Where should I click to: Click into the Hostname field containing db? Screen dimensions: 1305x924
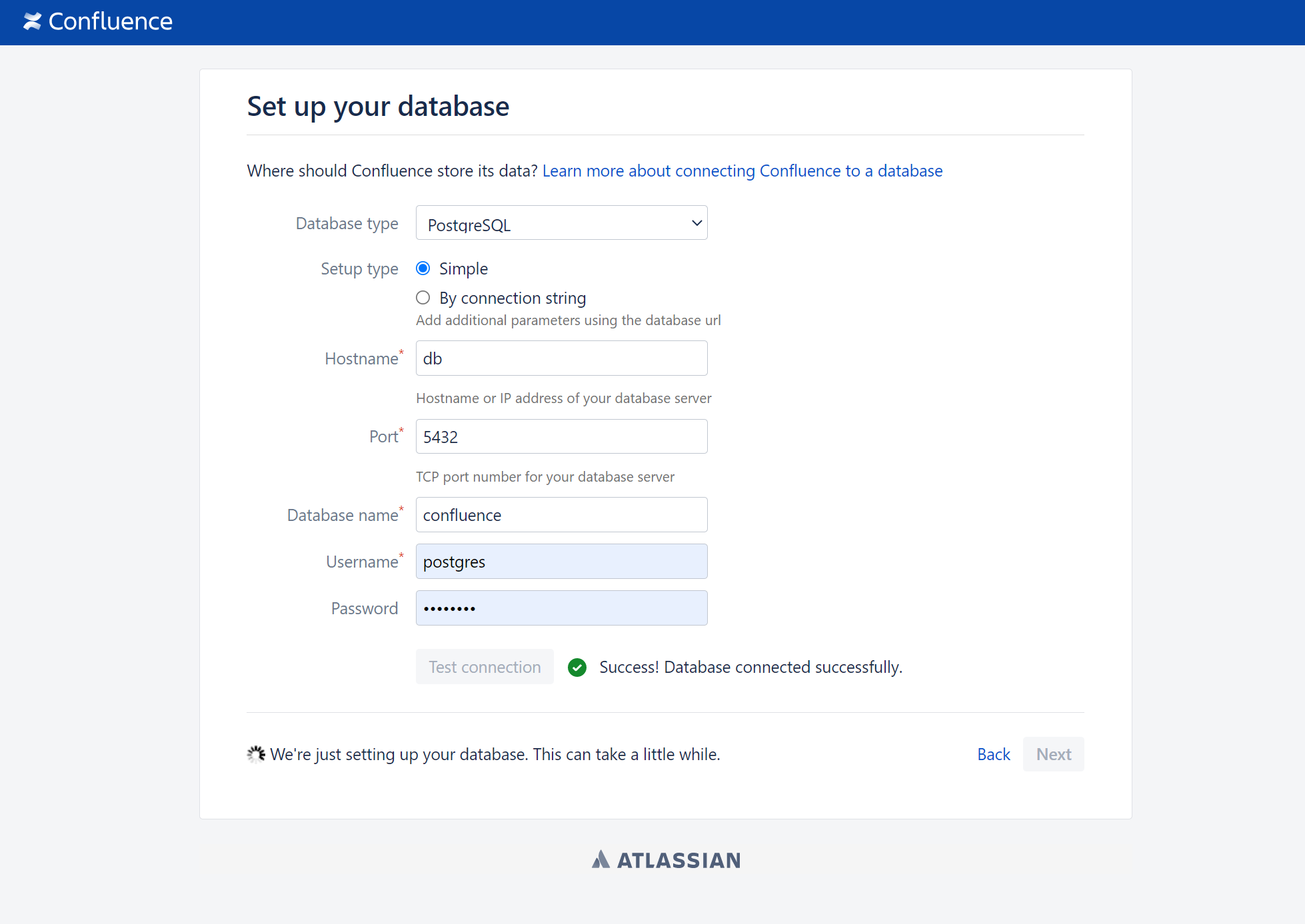tap(561, 358)
